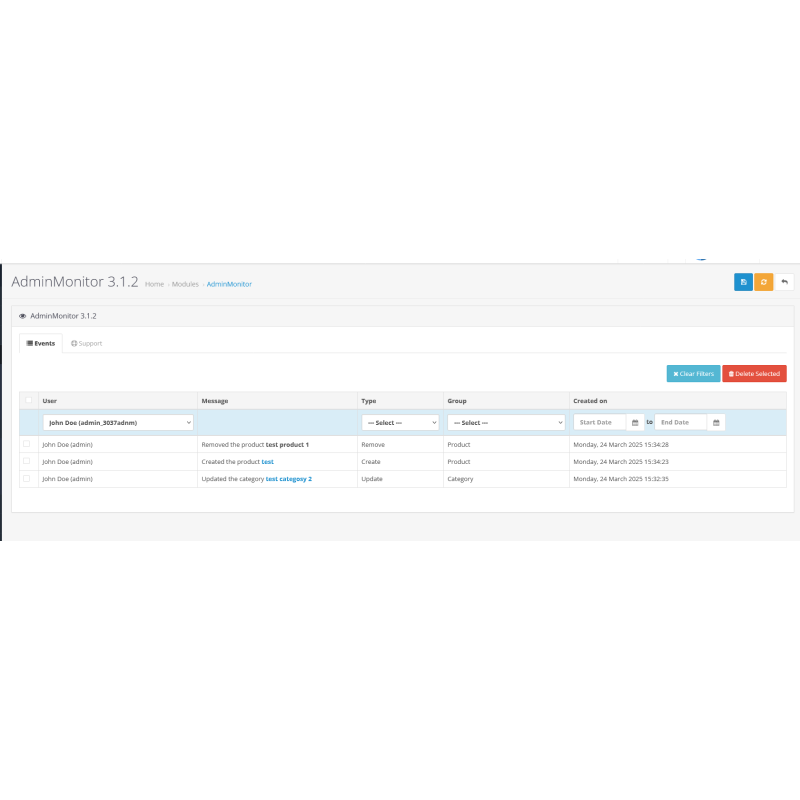Click the blue save icon button

click(x=743, y=282)
